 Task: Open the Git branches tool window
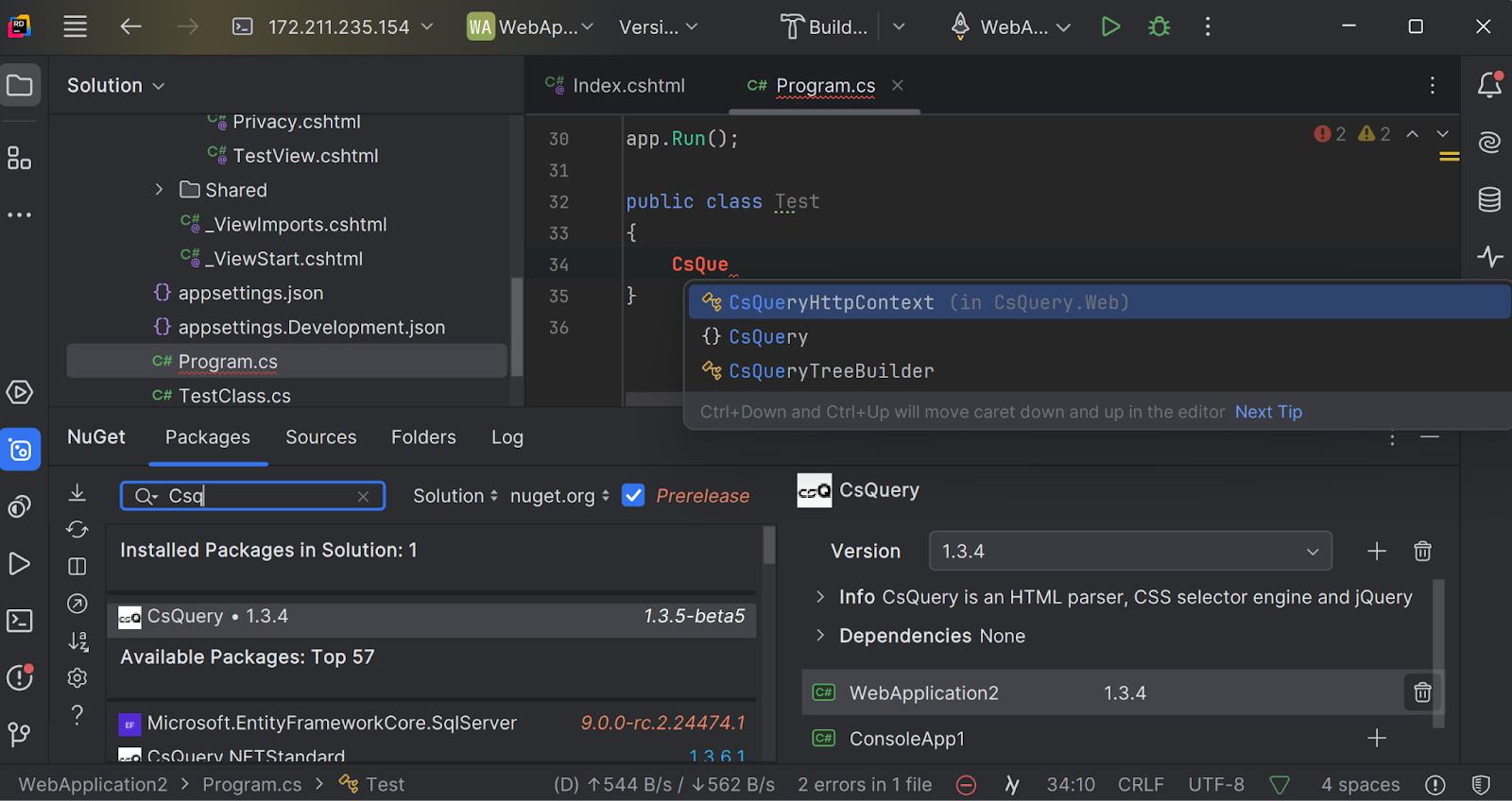click(x=19, y=734)
